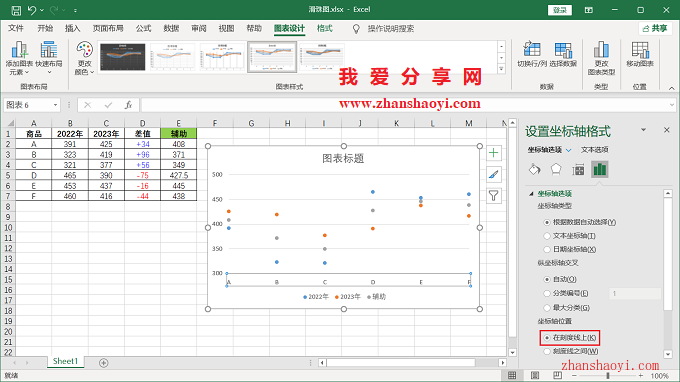
Task: Expand the formula bar dropdown arrow
Action: (672, 105)
